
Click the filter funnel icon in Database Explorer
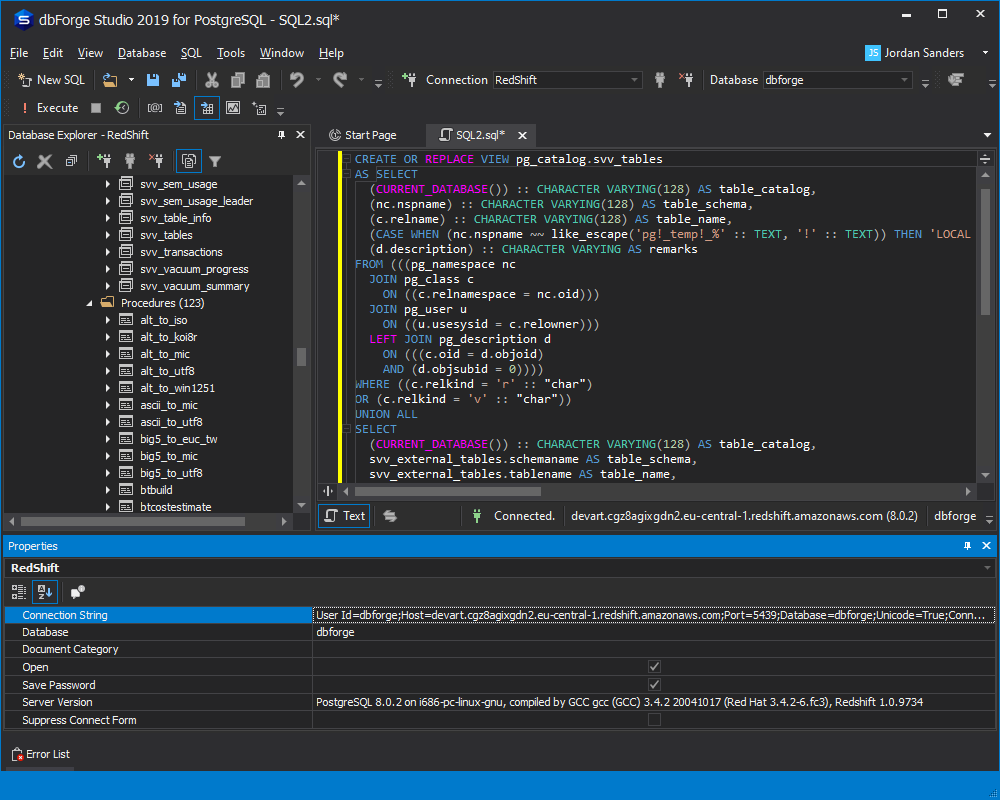[215, 161]
